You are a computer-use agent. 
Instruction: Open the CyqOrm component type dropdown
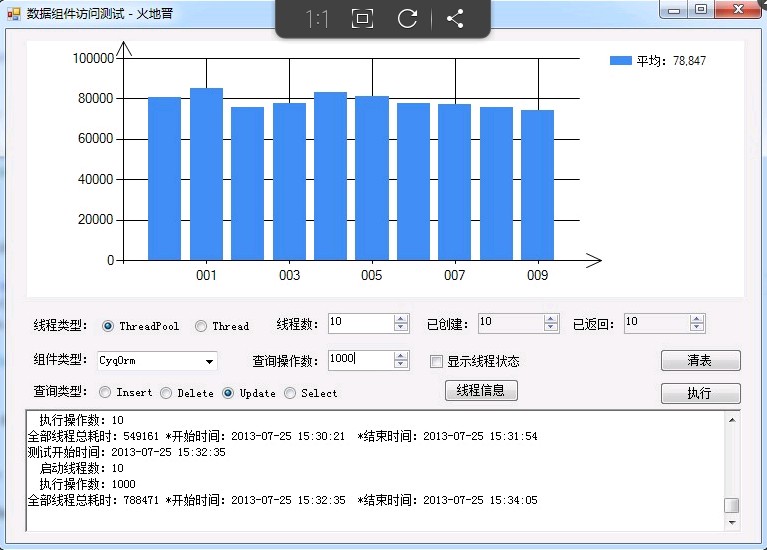coord(209,361)
